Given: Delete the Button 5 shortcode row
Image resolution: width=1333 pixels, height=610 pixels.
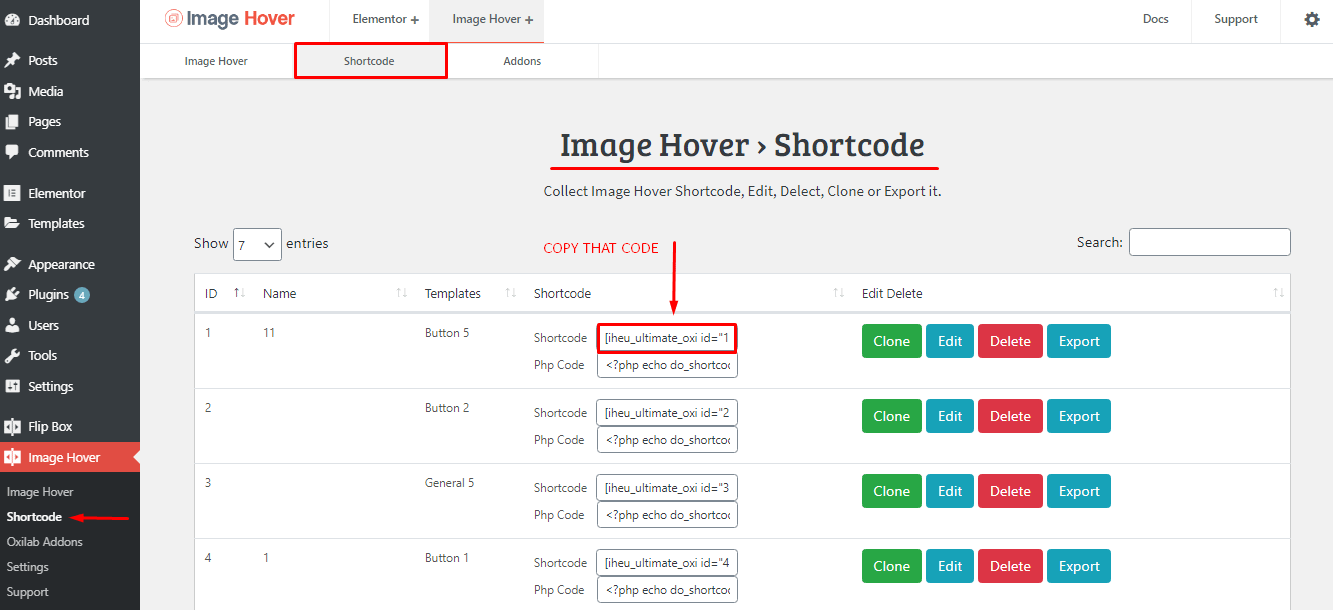Looking at the screenshot, I should [x=1010, y=341].
